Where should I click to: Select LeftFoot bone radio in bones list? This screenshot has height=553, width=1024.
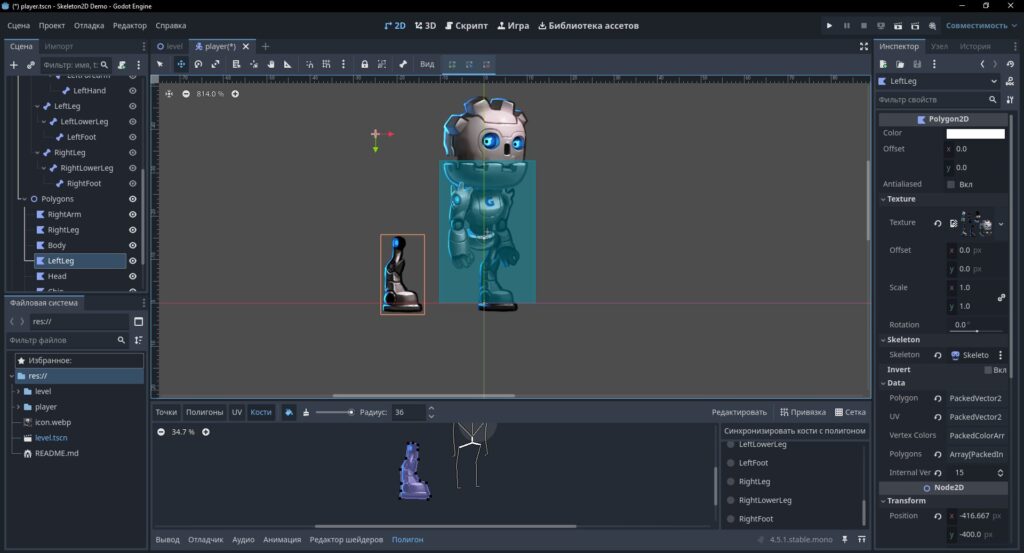(x=731, y=463)
